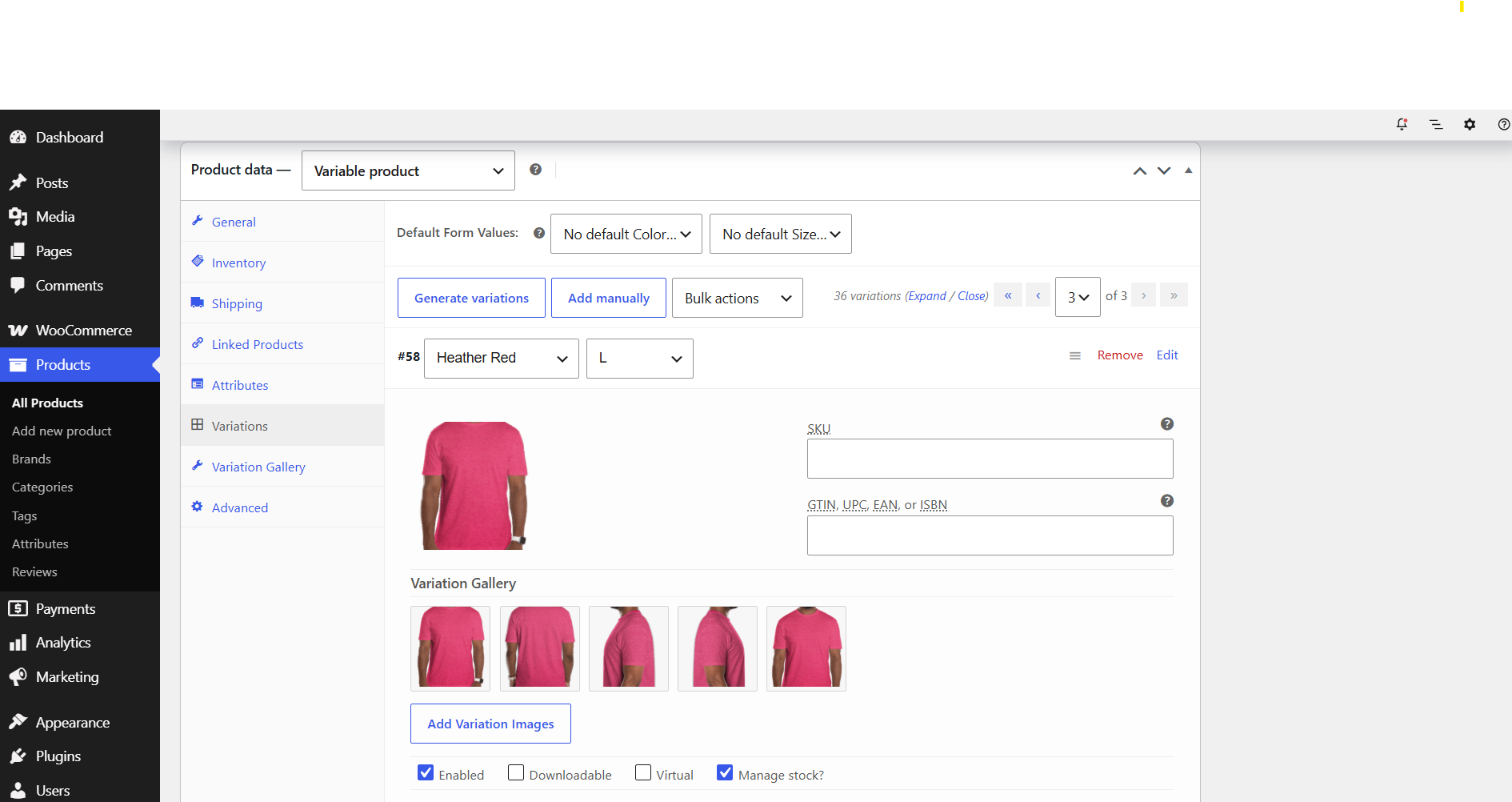Image resolution: width=1512 pixels, height=802 pixels.
Task: Click the Remove link for variation #58
Action: coord(1120,355)
